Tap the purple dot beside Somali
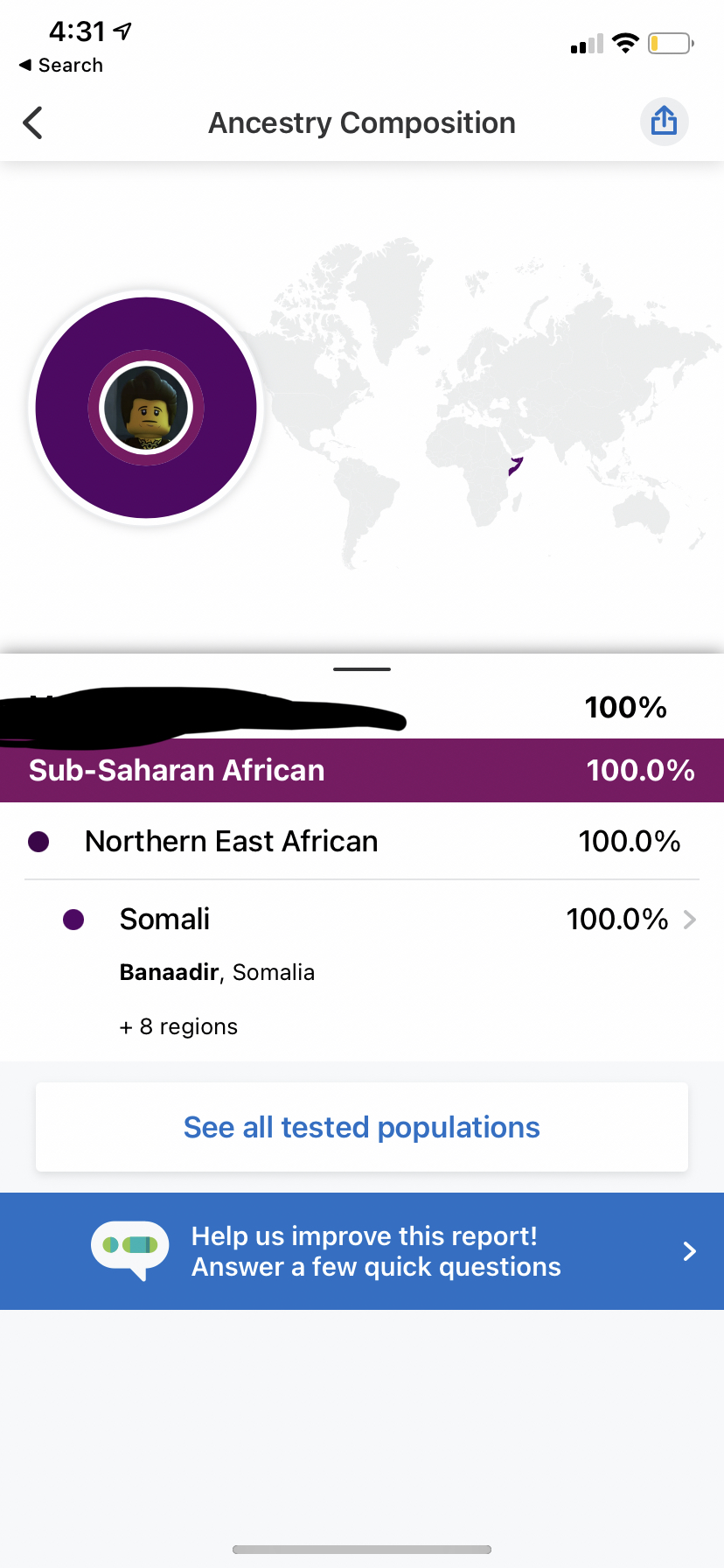This screenshot has width=724, height=1568. [x=74, y=920]
